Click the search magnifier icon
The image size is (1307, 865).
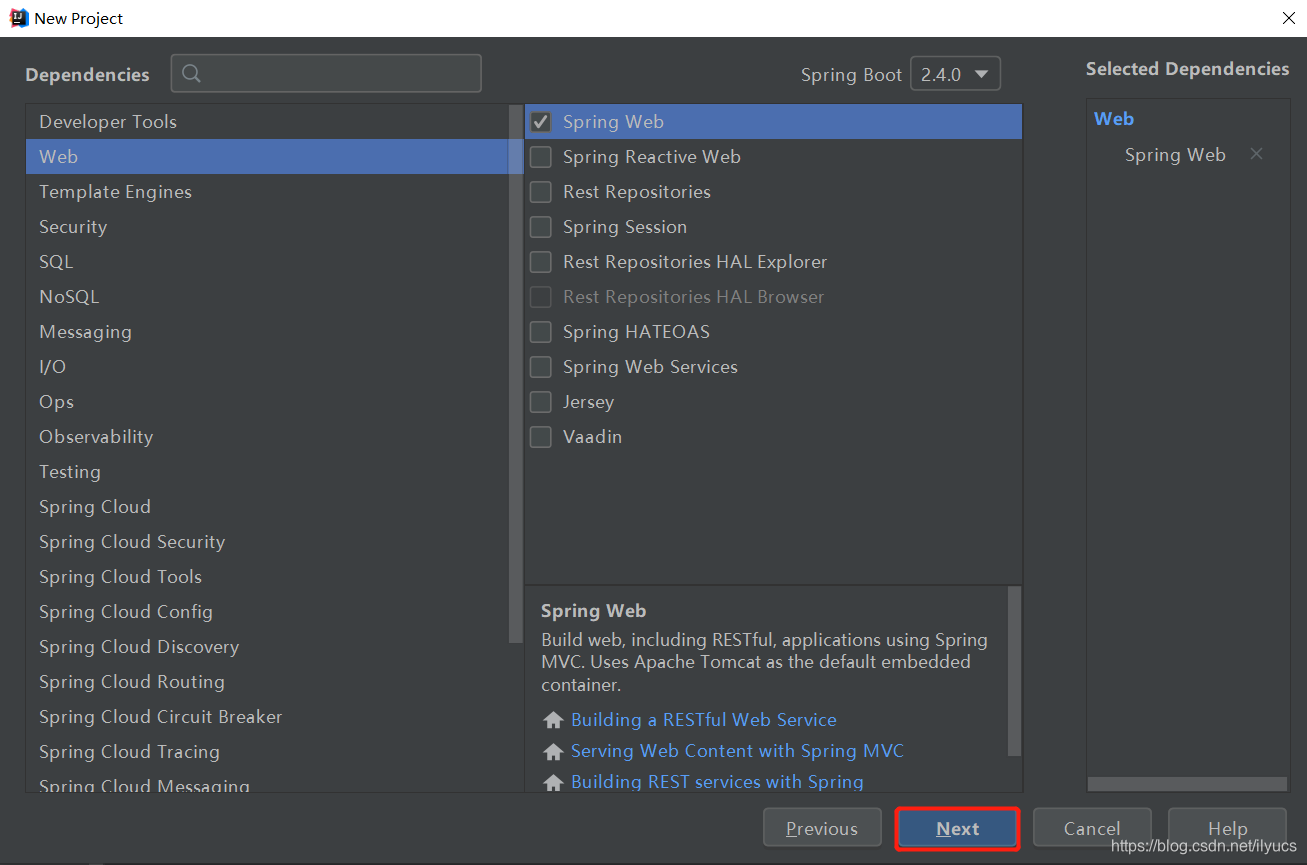click(x=192, y=74)
